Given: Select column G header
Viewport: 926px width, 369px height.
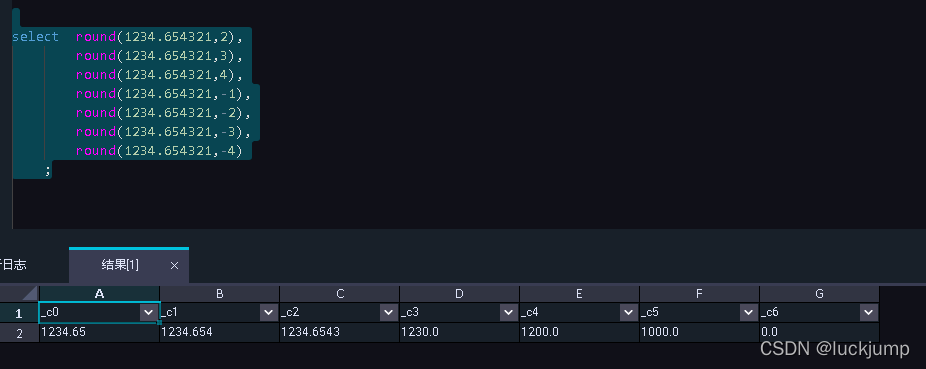Looking at the screenshot, I should [x=819, y=294].
